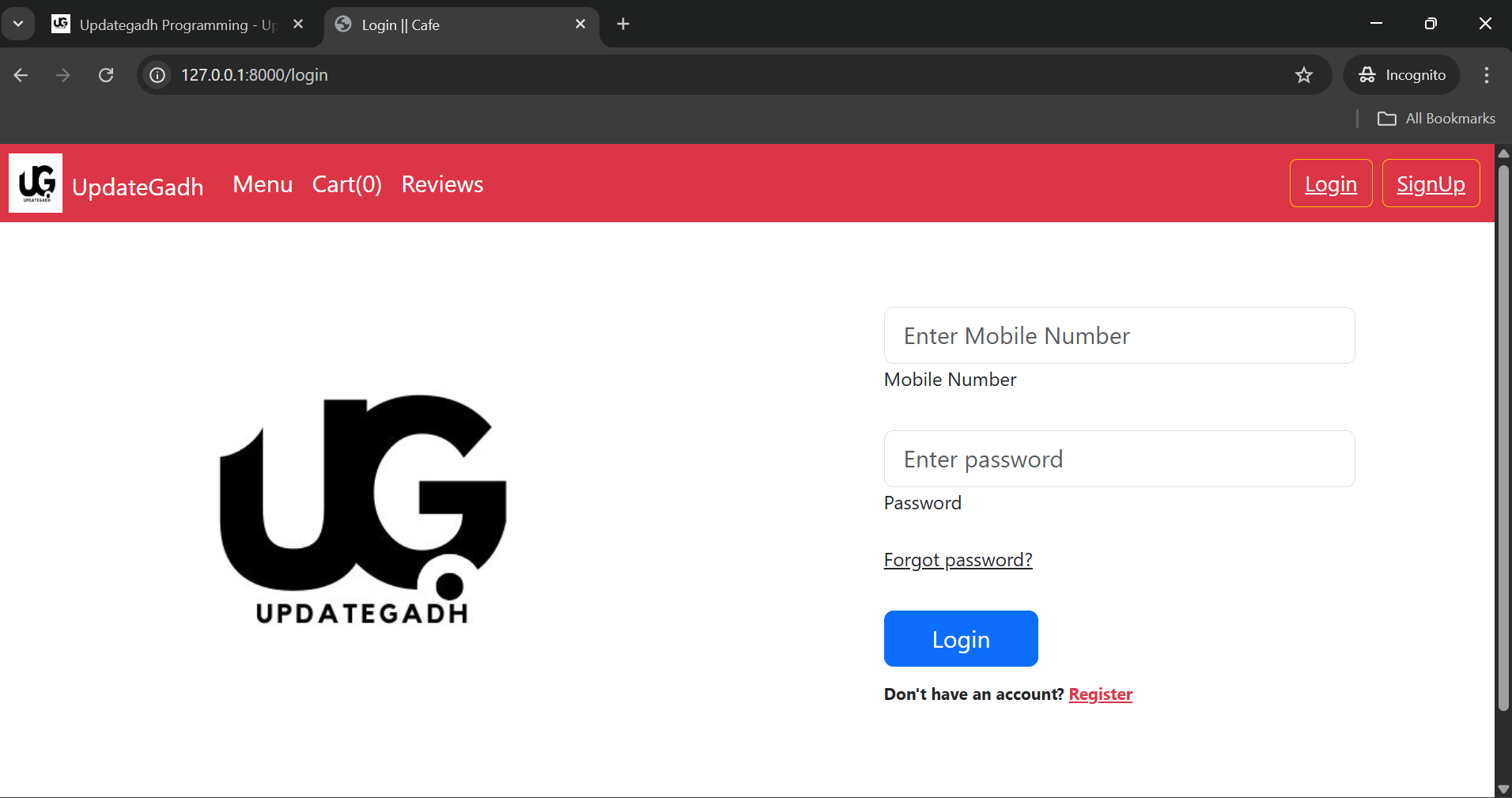
Task: Reload the current page
Action: pos(106,75)
